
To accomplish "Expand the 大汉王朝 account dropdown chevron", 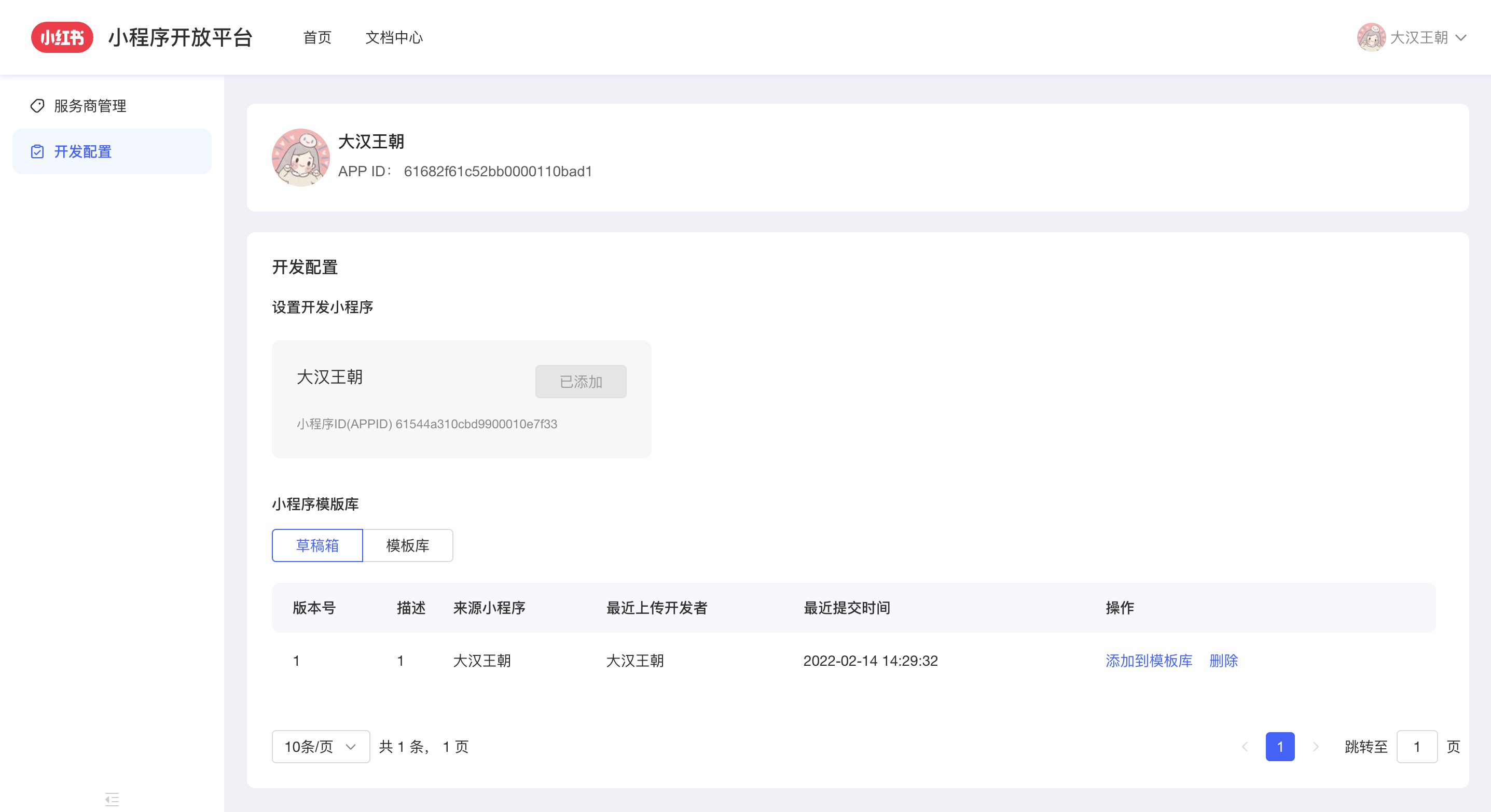I will (x=1461, y=37).
